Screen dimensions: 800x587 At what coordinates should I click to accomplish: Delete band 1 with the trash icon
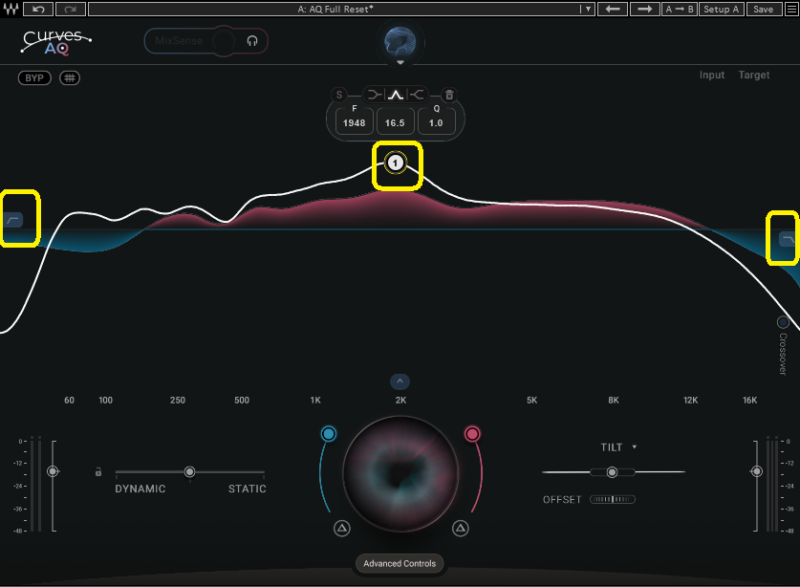click(x=449, y=95)
